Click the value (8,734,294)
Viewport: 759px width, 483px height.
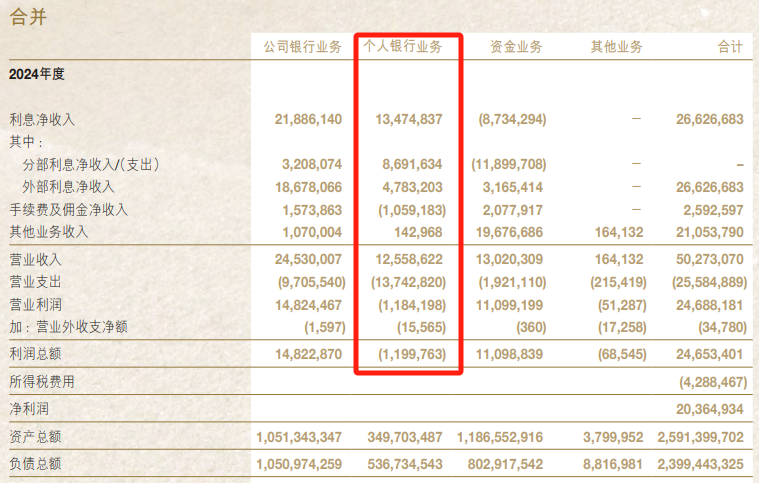512,120
